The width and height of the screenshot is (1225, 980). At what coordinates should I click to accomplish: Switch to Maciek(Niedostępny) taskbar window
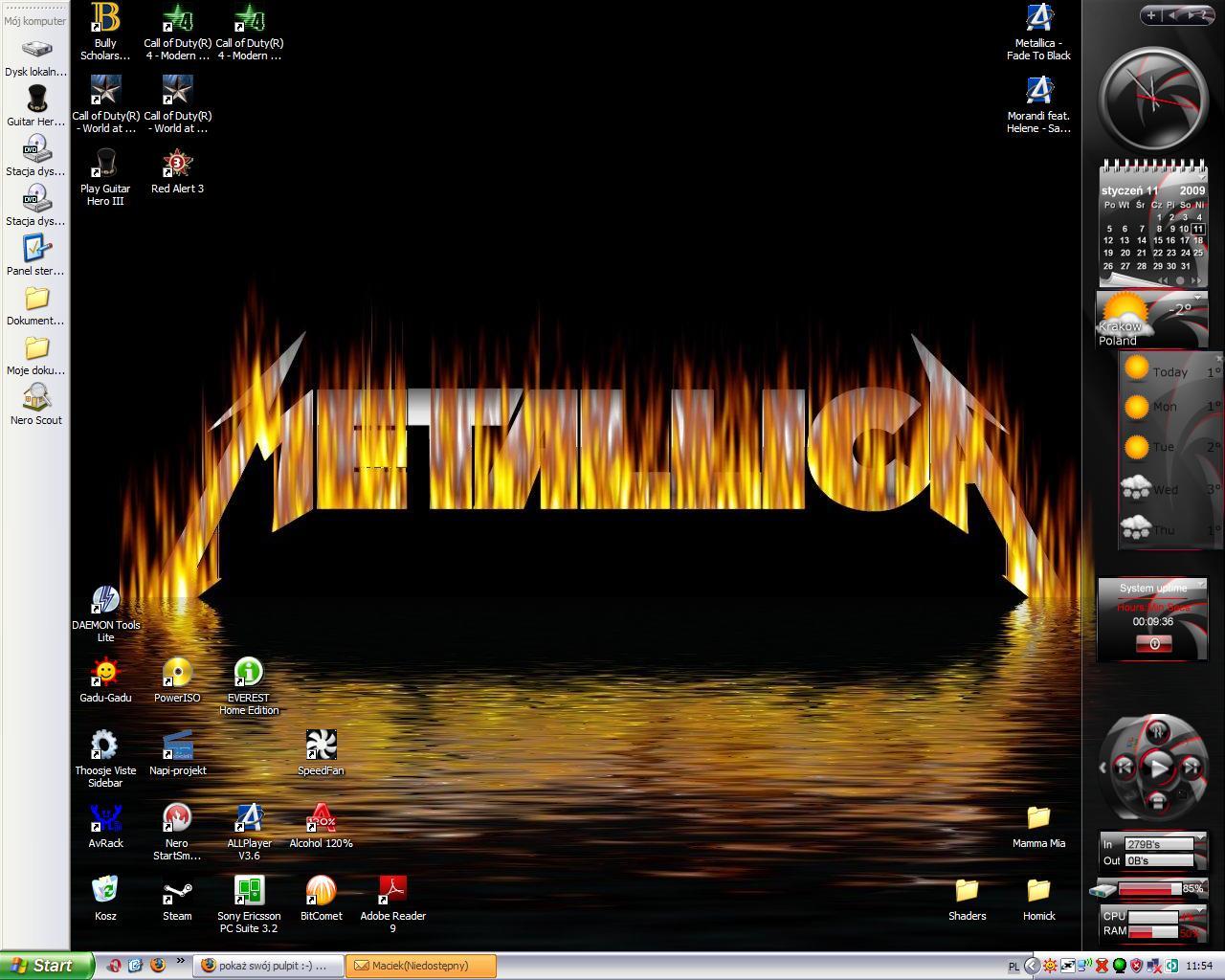tap(421, 966)
